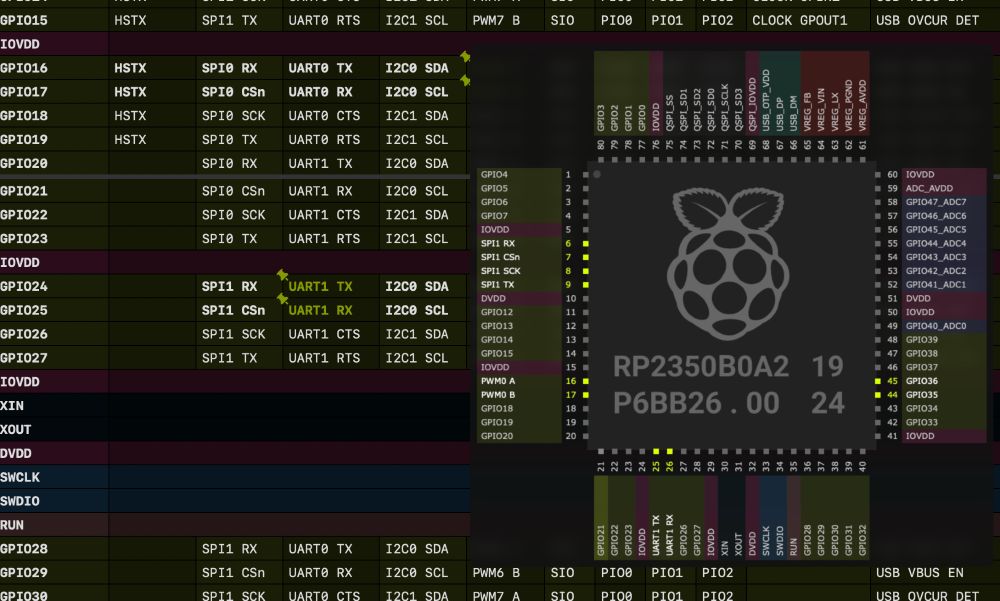Click chip pin 44 label GPIO35

(922, 395)
